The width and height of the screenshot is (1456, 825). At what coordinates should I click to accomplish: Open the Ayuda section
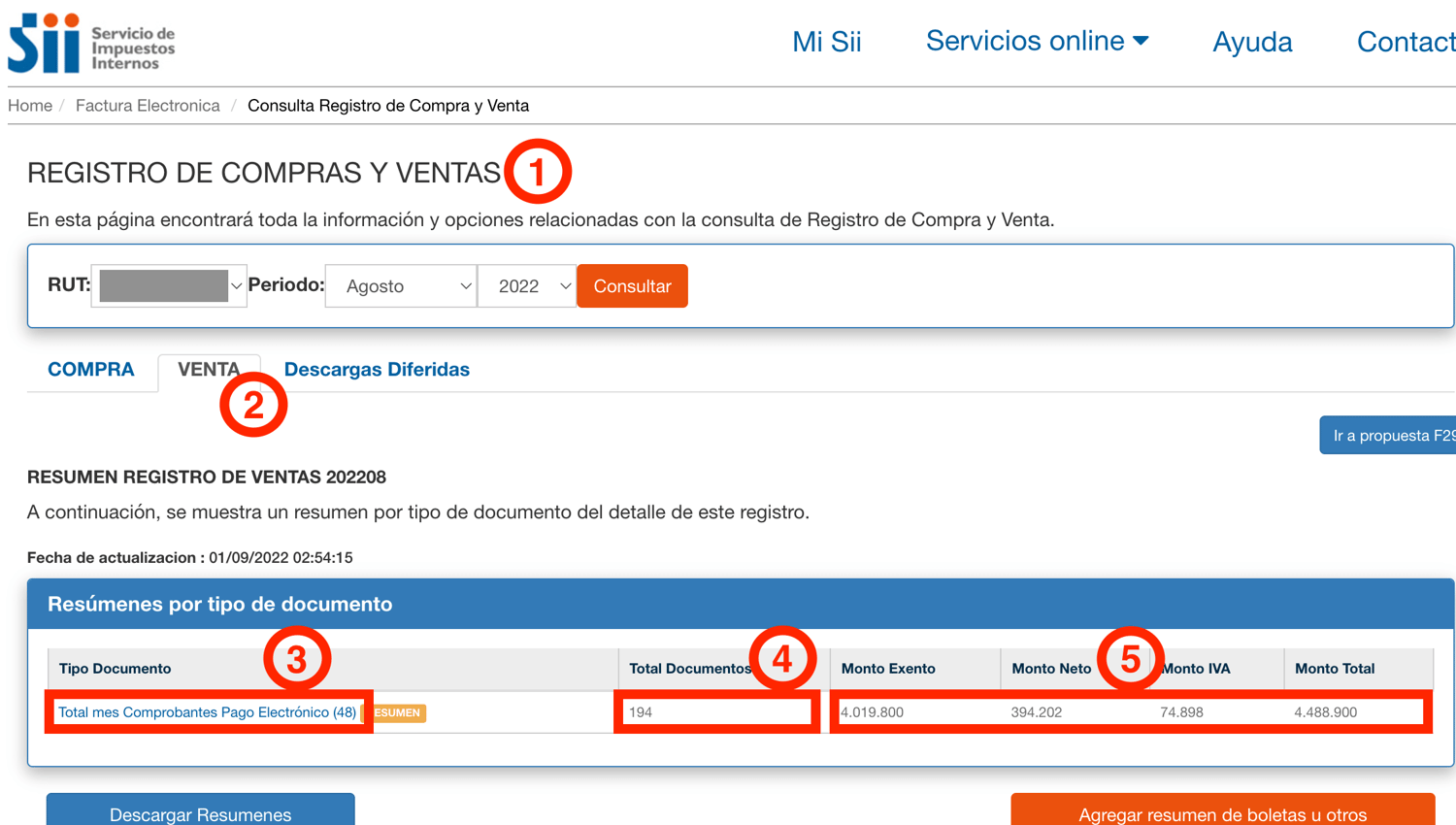click(1251, 41)
